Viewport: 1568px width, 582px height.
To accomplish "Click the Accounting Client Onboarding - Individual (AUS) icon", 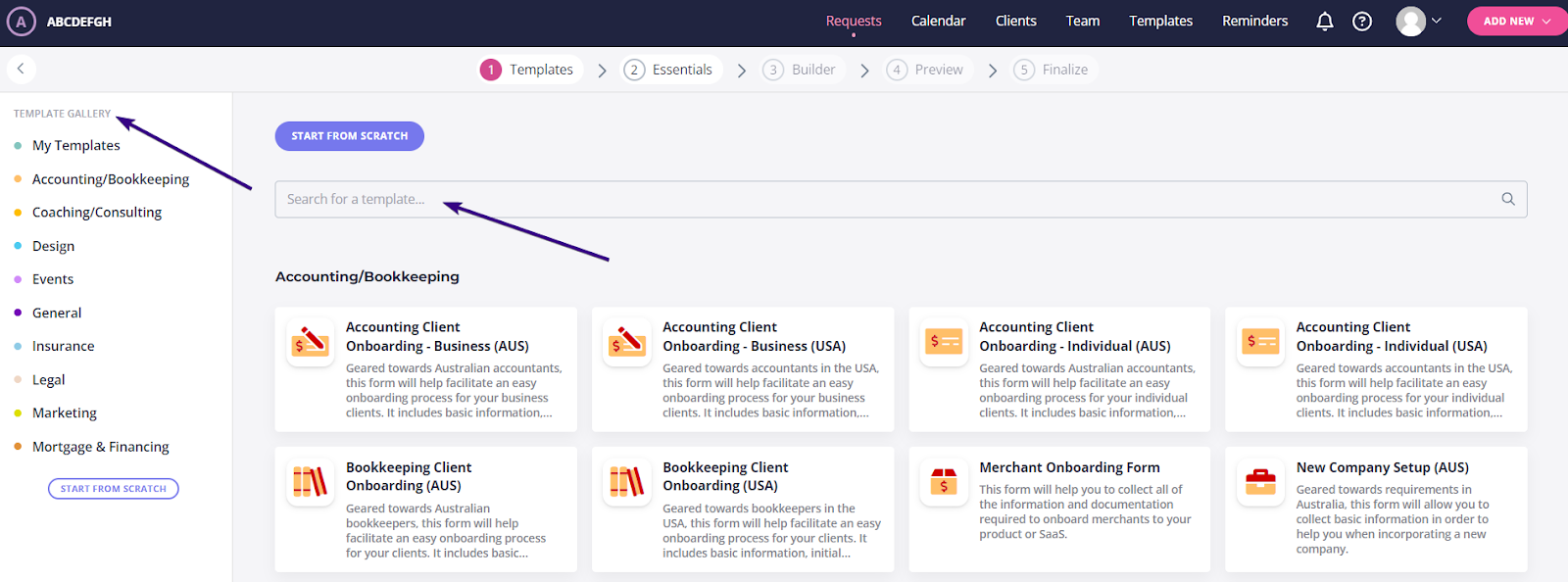I will [944, 343].
